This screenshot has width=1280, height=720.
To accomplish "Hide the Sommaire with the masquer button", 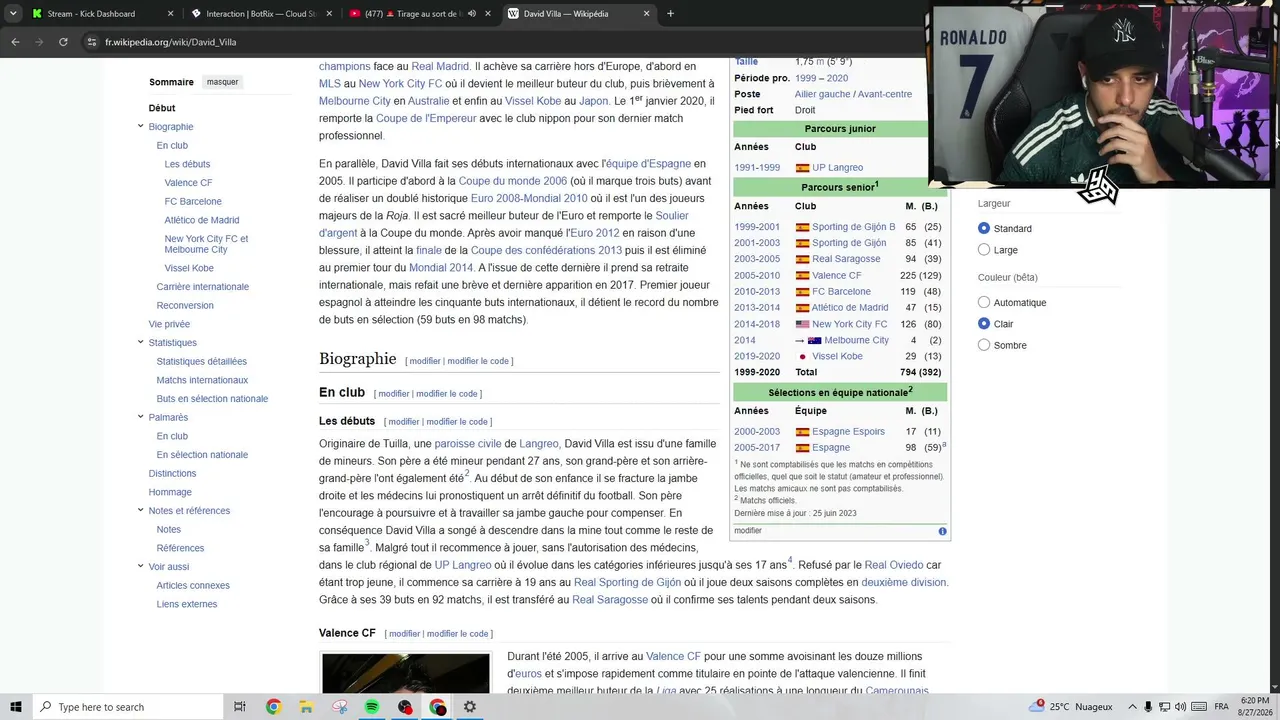I will click(222, 82).
